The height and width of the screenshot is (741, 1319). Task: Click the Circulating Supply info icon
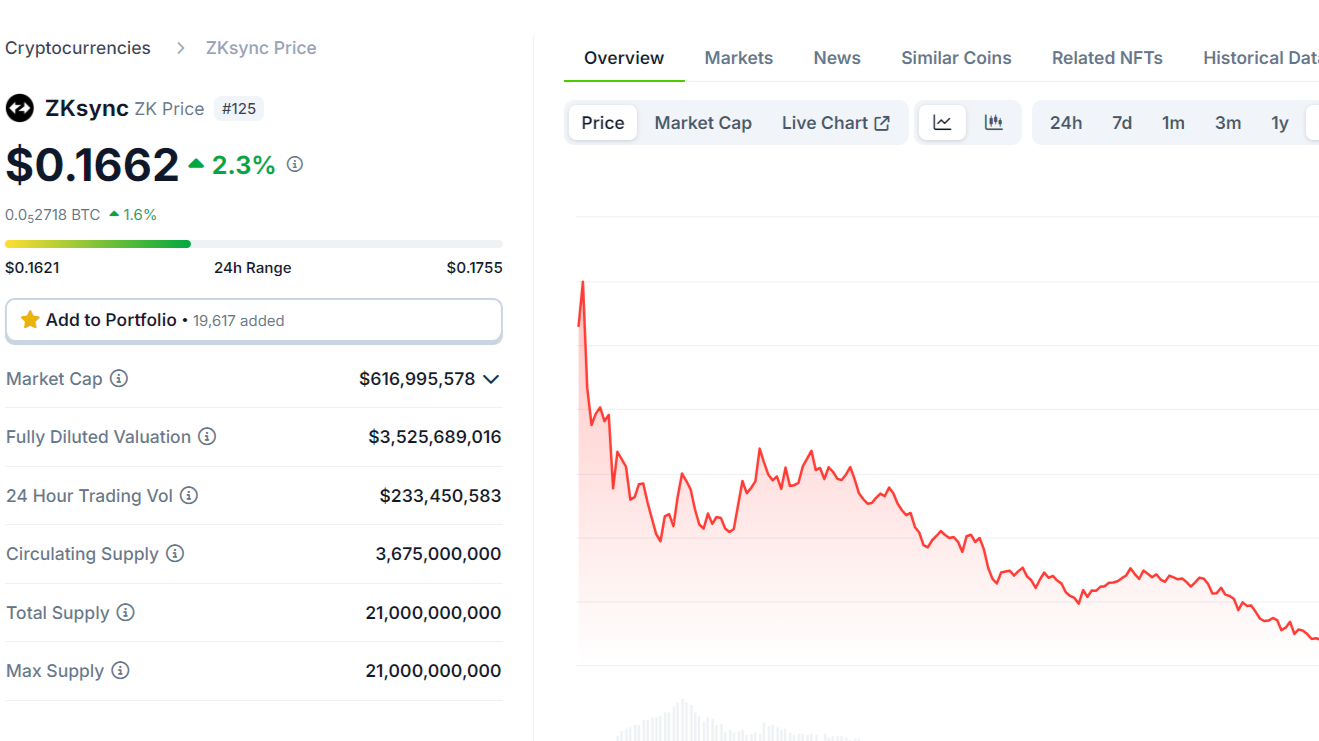(177, 553)
